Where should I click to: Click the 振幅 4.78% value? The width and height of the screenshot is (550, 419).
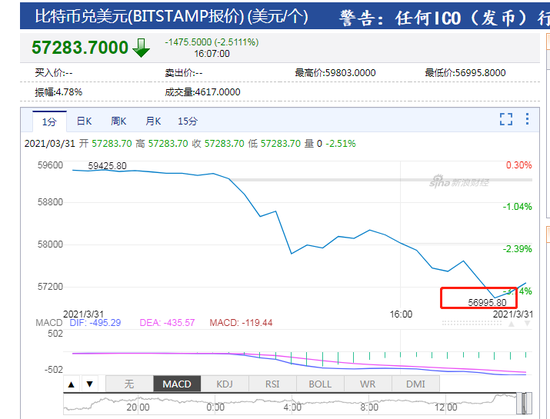59,92
